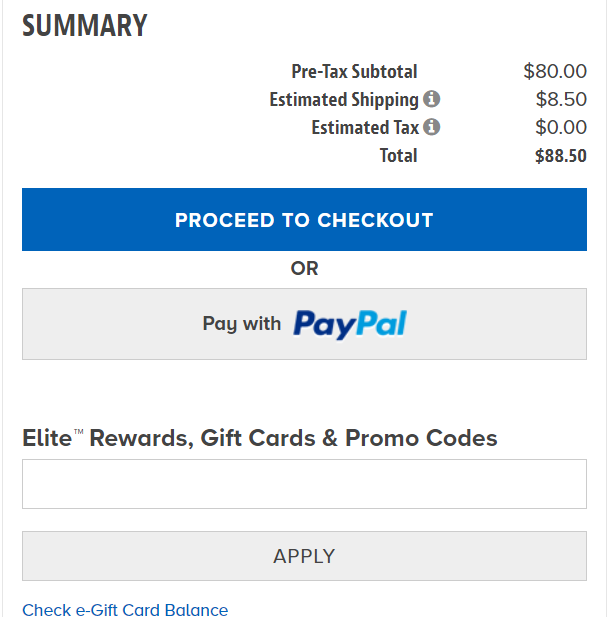Image resolution: width=608 pixels, height=617 pixels.
Task: Select the $8.50 shipping amount
Action: click(x=561, y=99)
